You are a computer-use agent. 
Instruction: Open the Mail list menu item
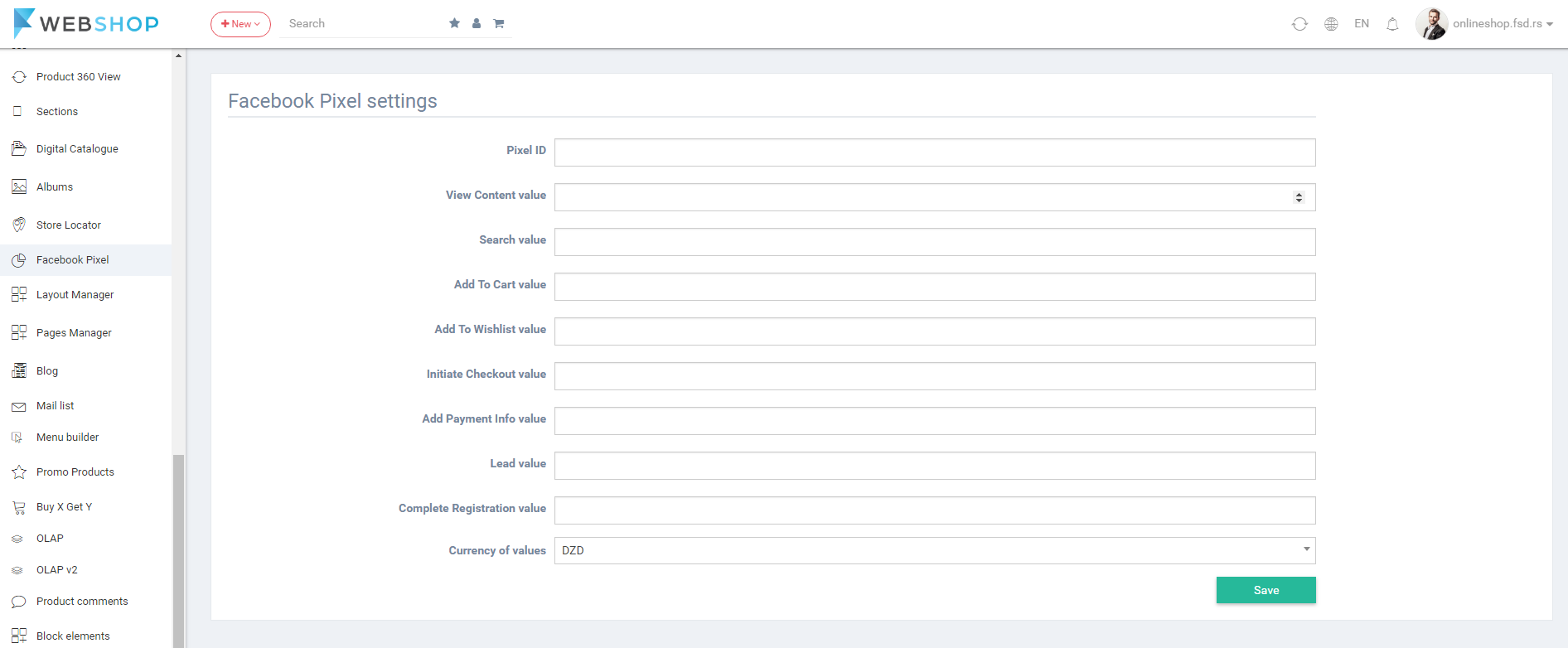(56, 406)
